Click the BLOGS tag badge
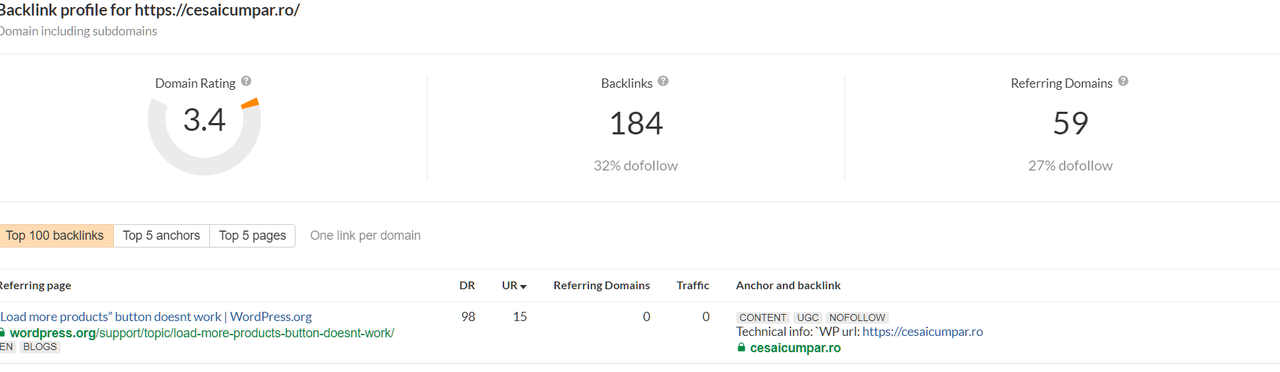The height and width of the screenshot is (372, 1280). [40, 347]
